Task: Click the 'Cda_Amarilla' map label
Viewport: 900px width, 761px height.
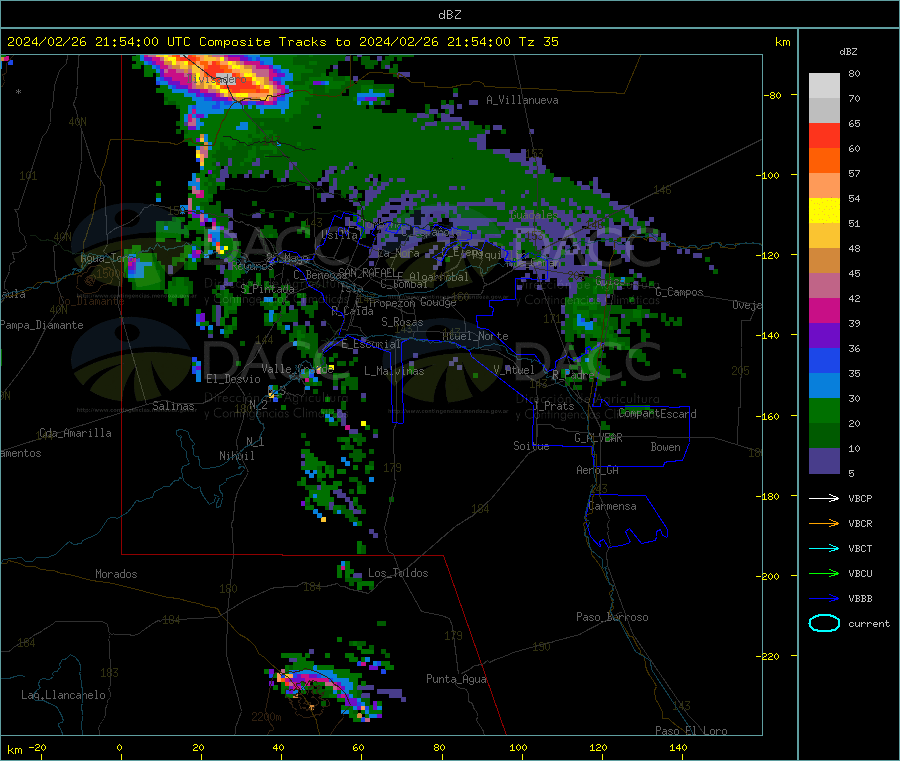Action: (x=75, y=433)
